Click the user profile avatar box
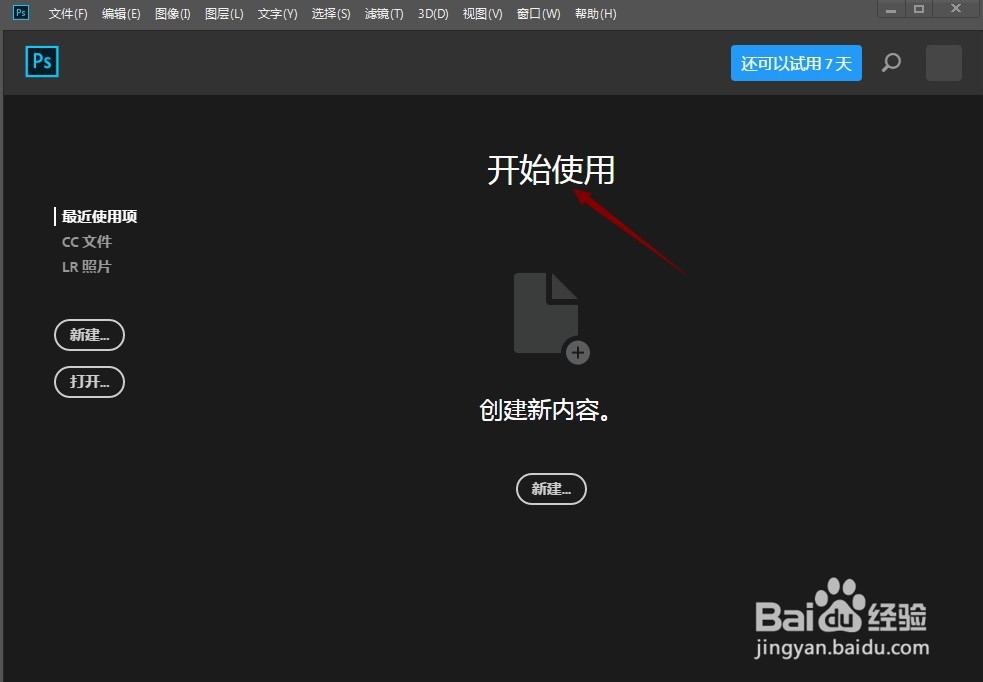This screenshot has height=682, width=983. 944,63
